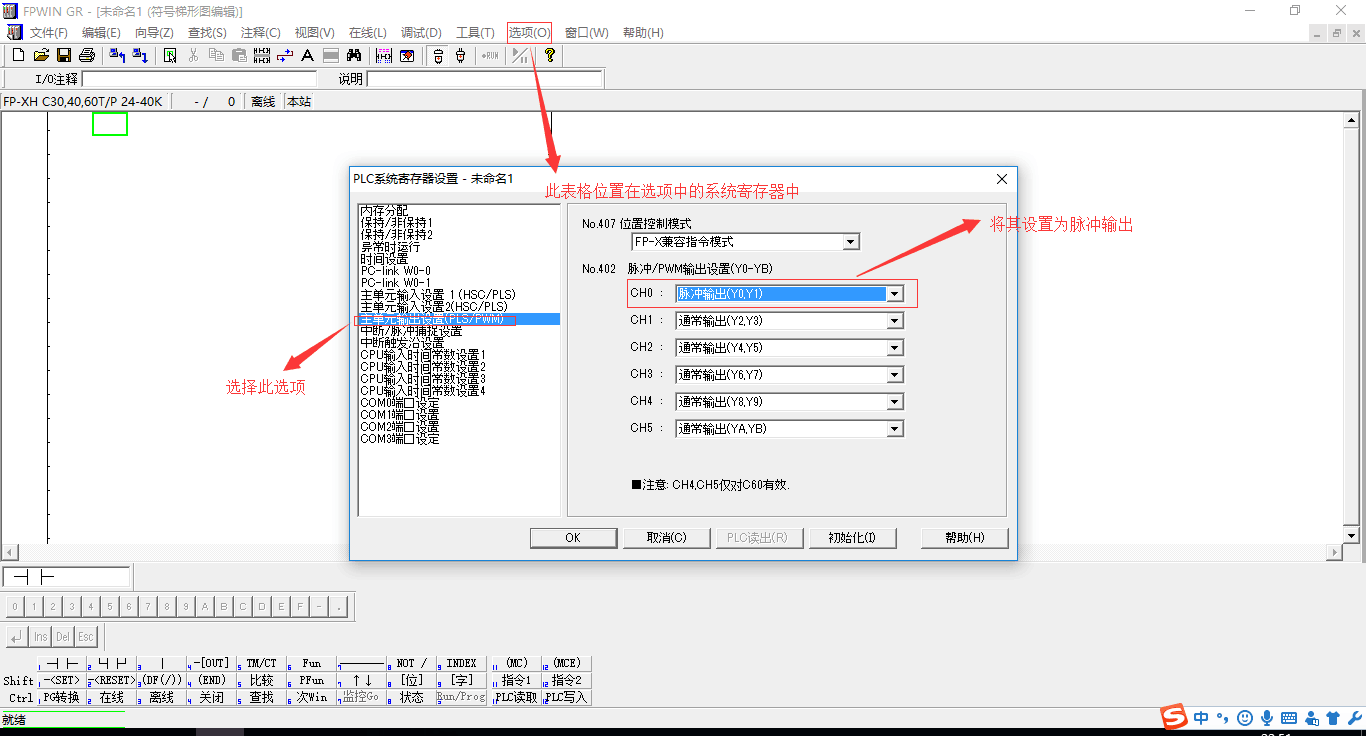Viewport: 1366px width, 736px height.
Task: Click the I/O注释 input field
Action: click(198, 79)
